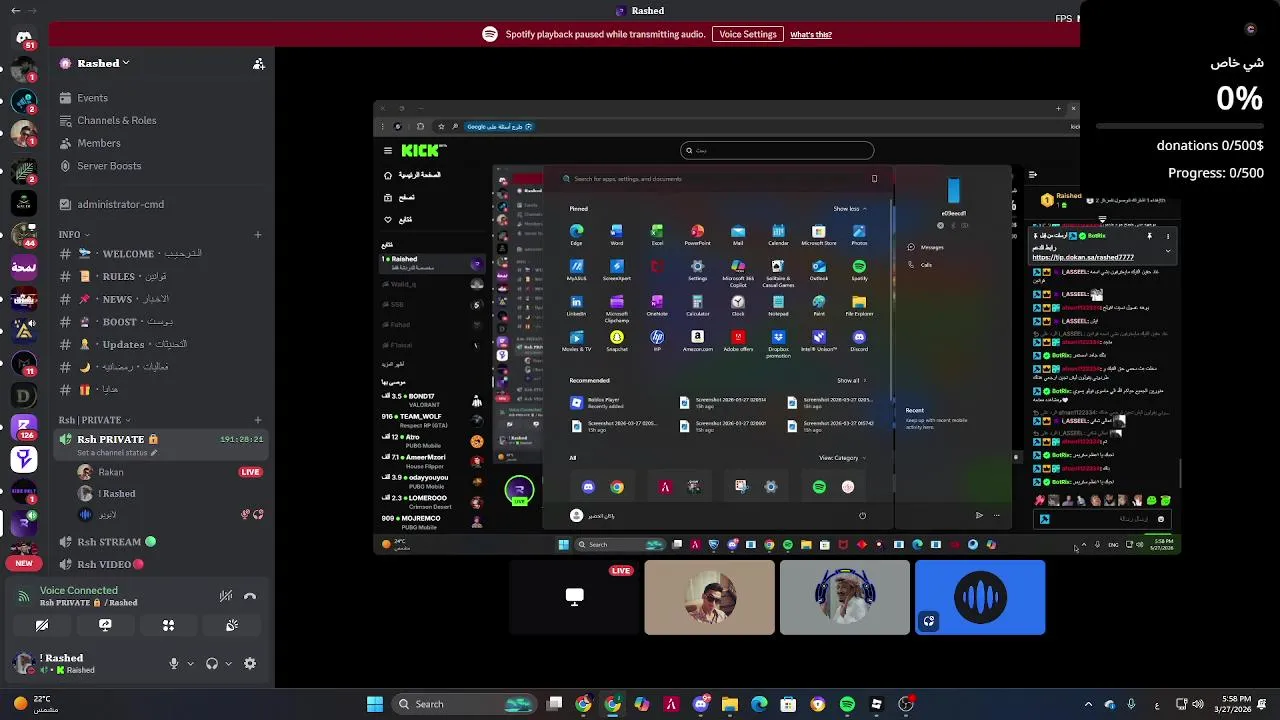Image resolution: width=1280 pixels, height=720 pixels.
Task: Click the Voice Connected status text
Action: tap(78, 590)
